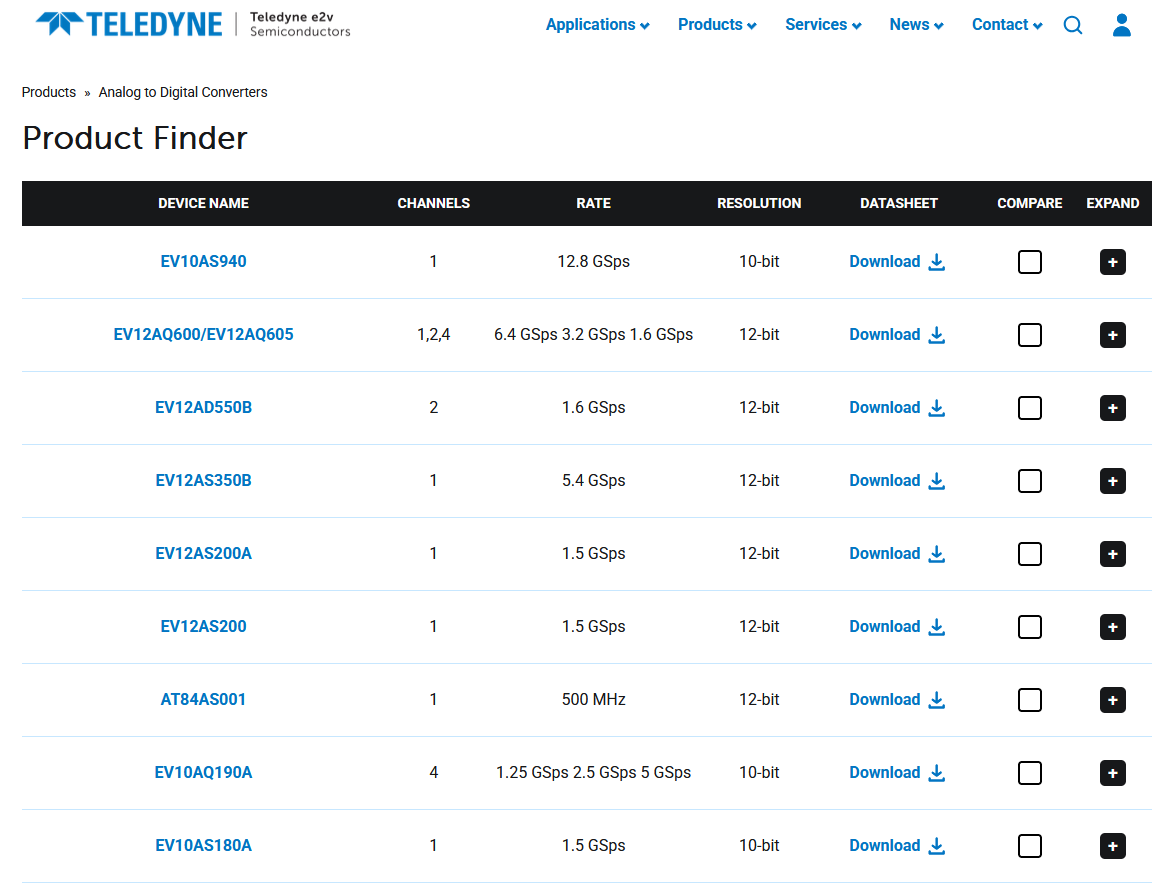Click the Analog to Digital Converters breadcrumb

[183, 92]
